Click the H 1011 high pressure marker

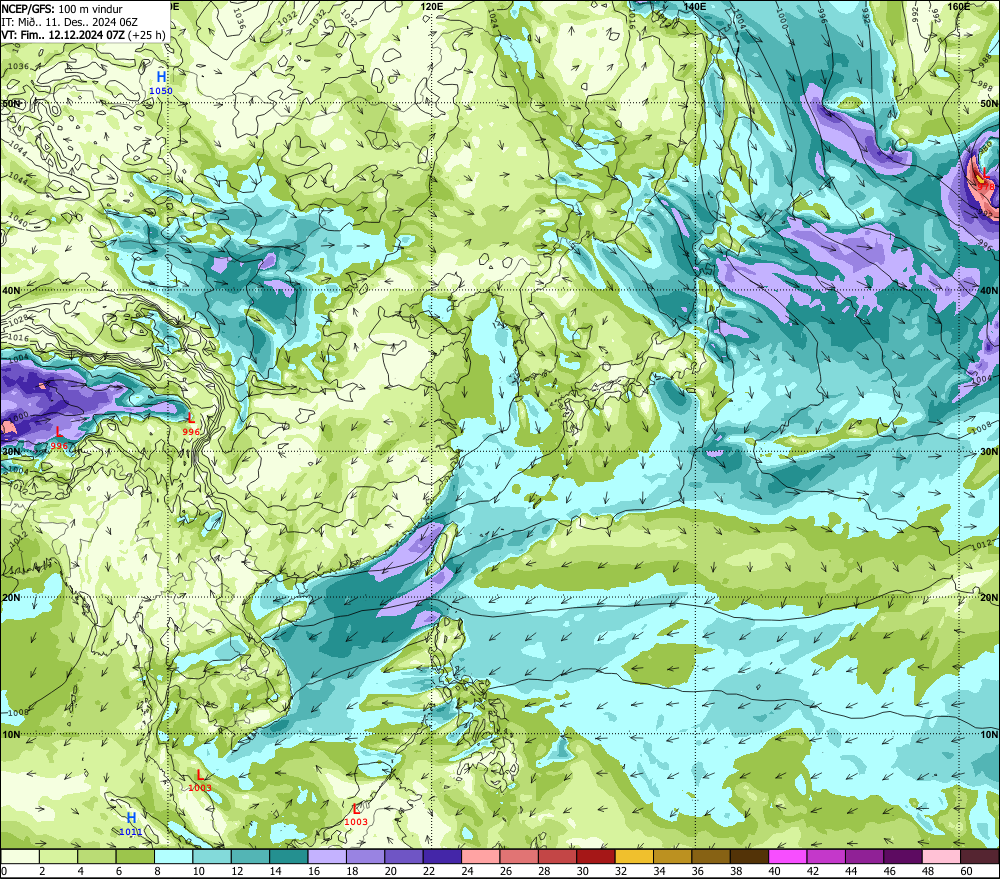point(131,824)
